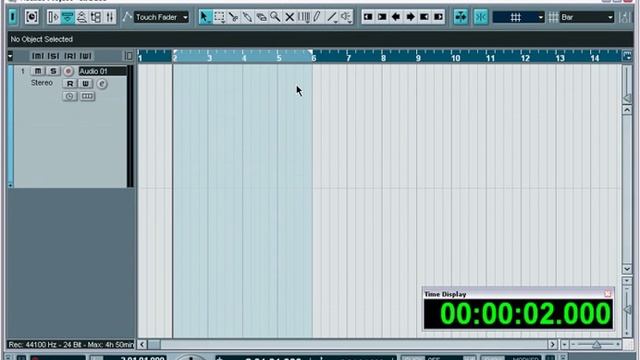Click Nudge start left button

pyautogui.click(x=368, y=17)
